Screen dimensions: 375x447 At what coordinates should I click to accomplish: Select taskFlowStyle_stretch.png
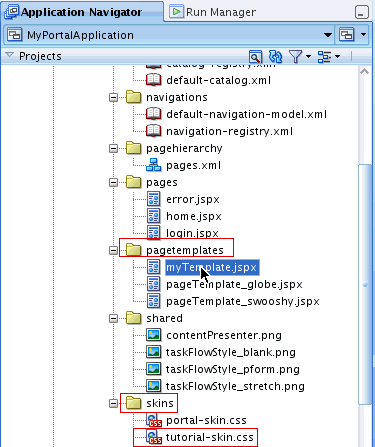(235, 386)
